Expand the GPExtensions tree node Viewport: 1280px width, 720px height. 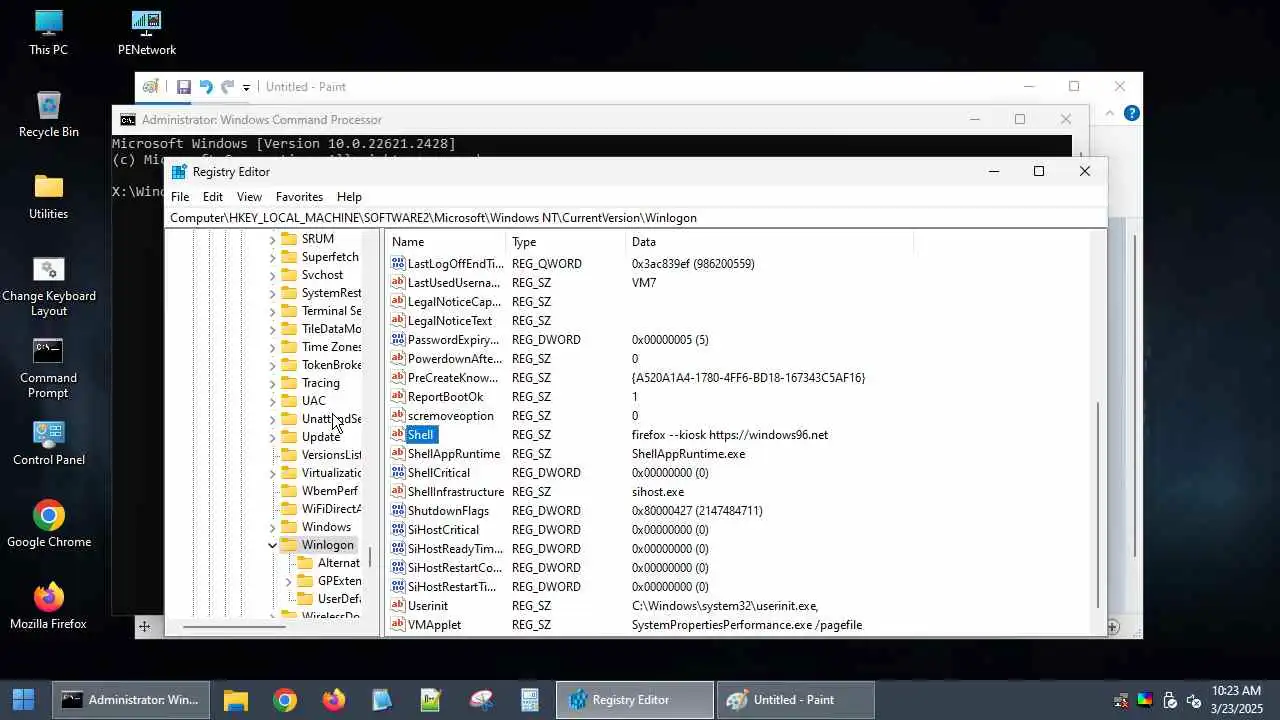click(289, 581)
